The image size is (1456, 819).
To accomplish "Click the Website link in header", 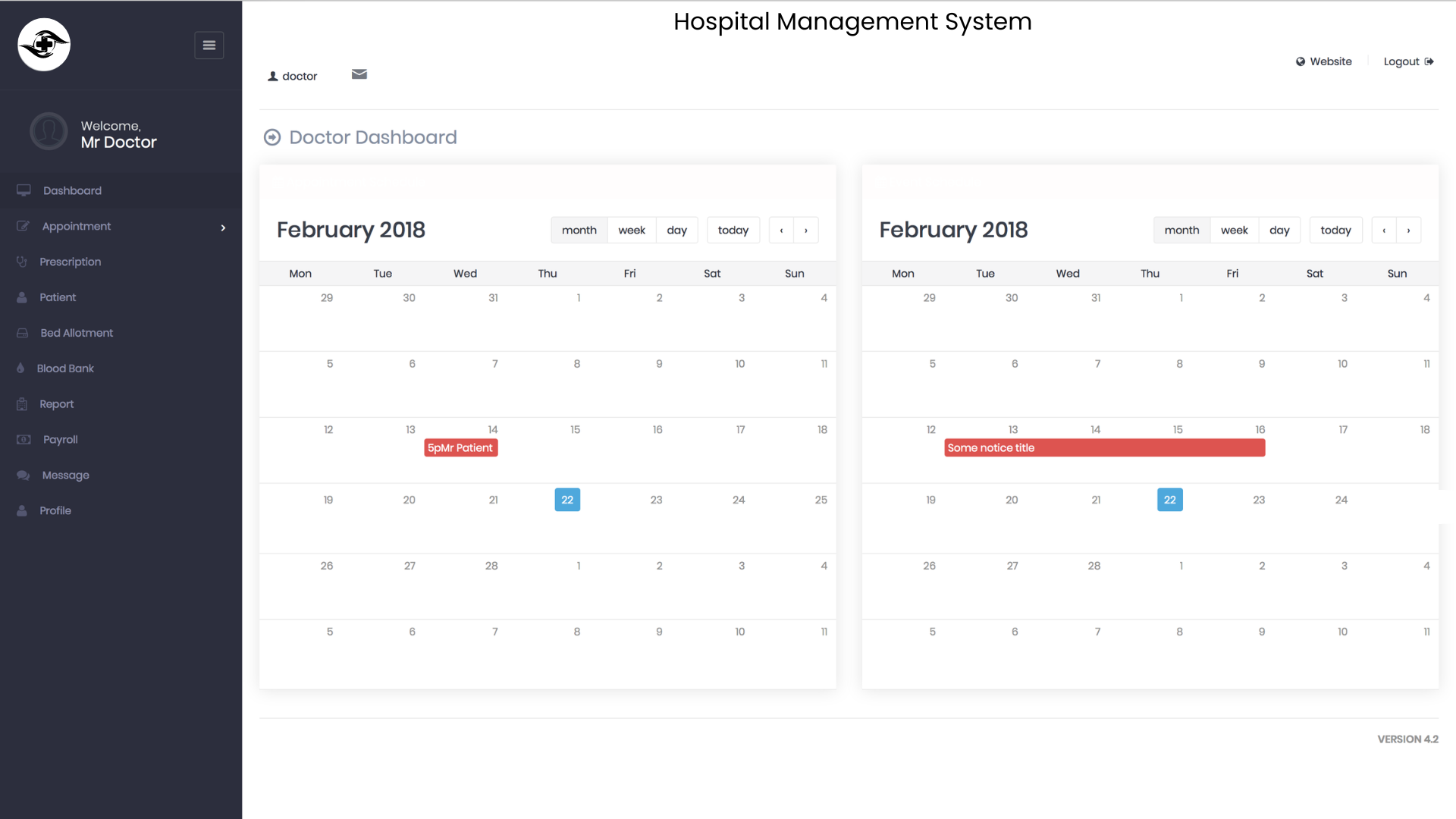I will click(x=1324, y=61).
